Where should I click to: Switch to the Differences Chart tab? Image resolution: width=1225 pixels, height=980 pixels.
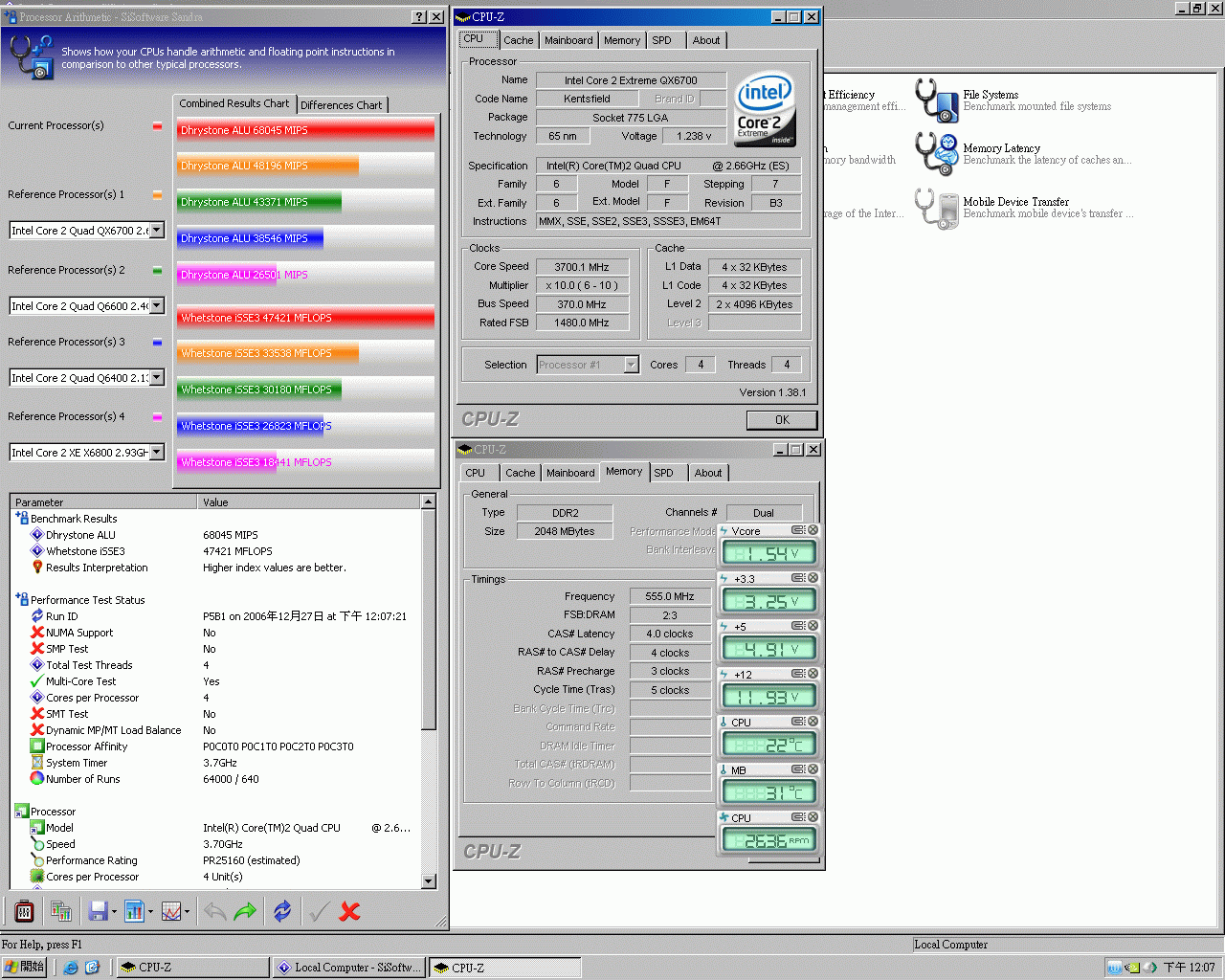tap(341, 105)
